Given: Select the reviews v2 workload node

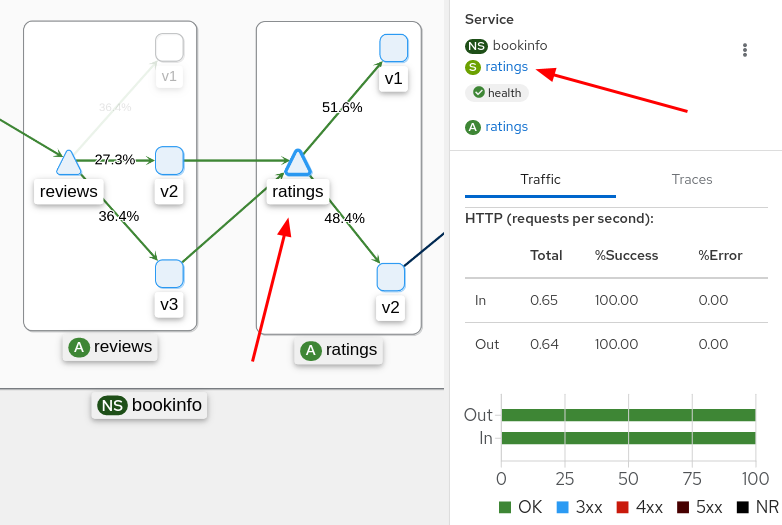Looking at the screenshot, I should [169, 160].
